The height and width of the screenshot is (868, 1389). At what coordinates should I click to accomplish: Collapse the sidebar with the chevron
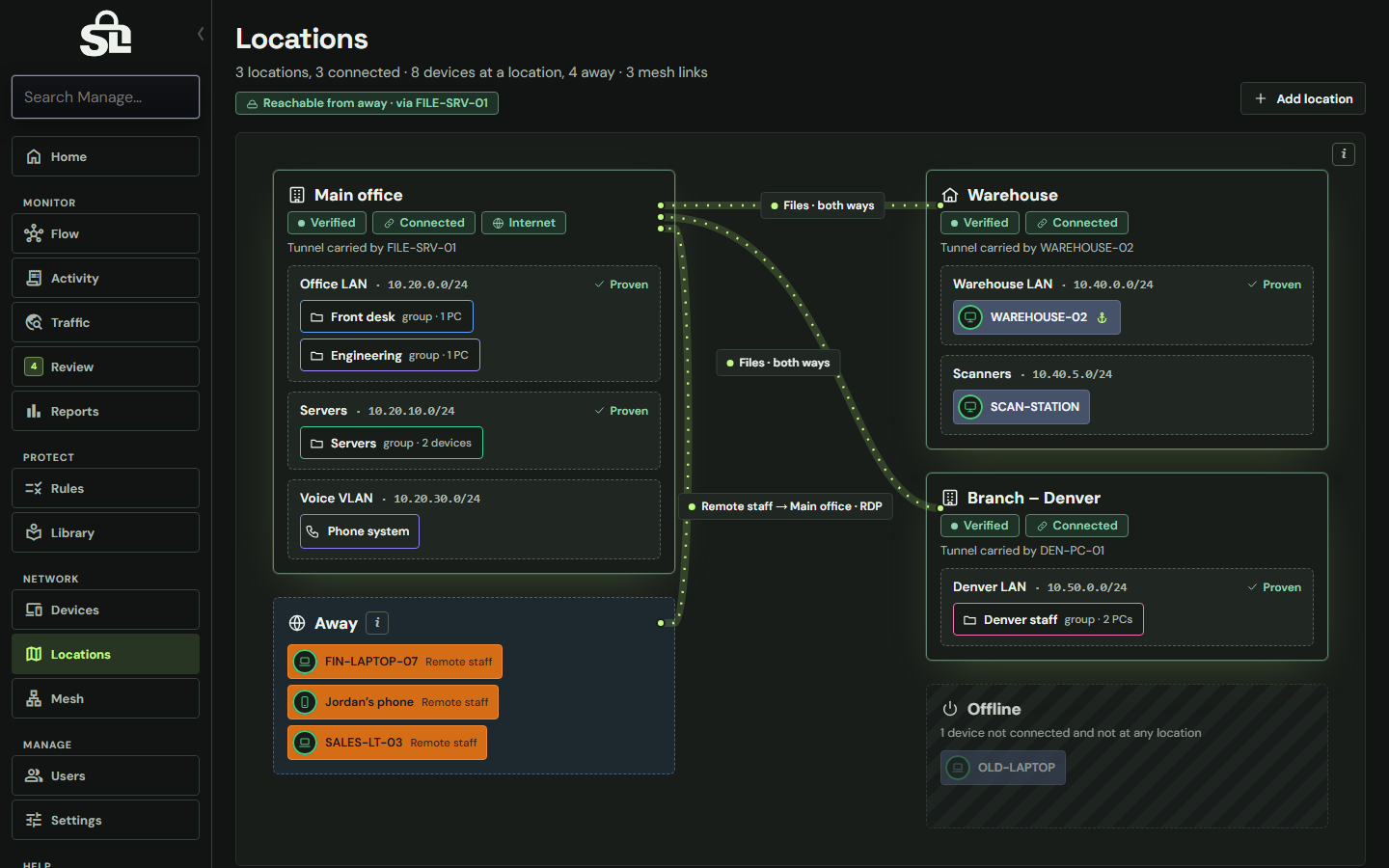[x=201, y=34]
